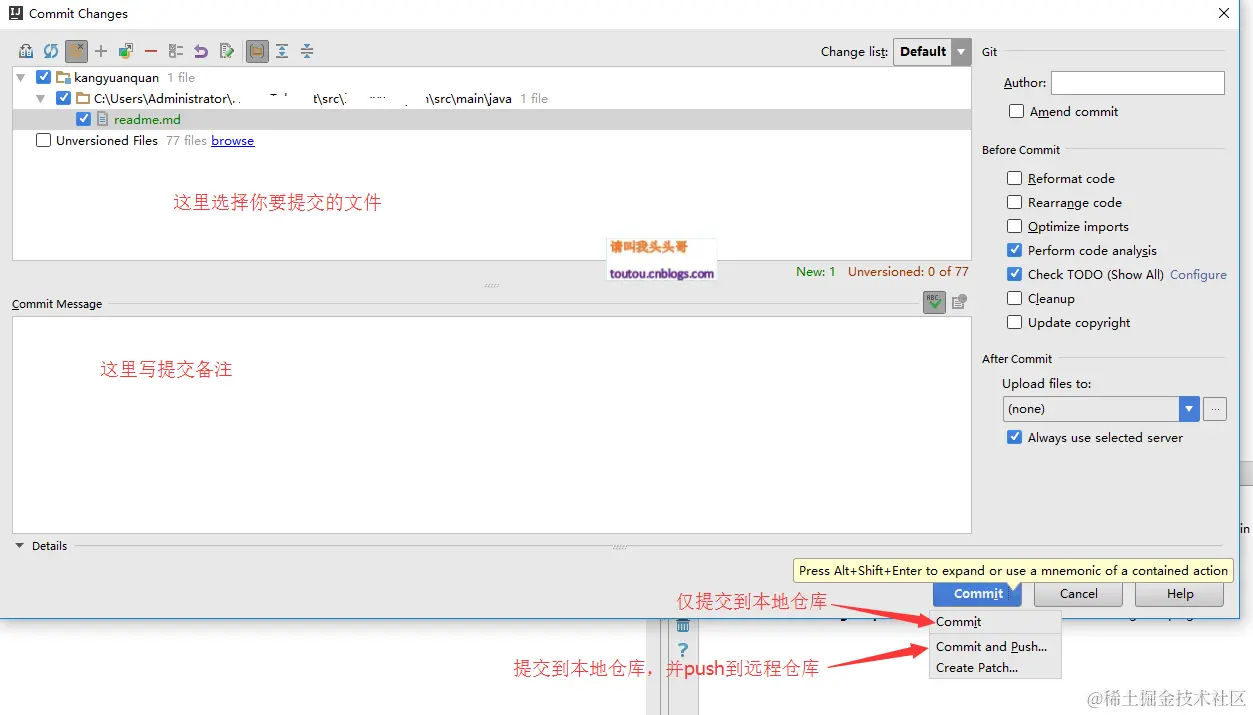The width and height of the screenshot is (1253, 715).
Task: Open the Show Diff icon in toolbar
Action: [x=25, y=50]
